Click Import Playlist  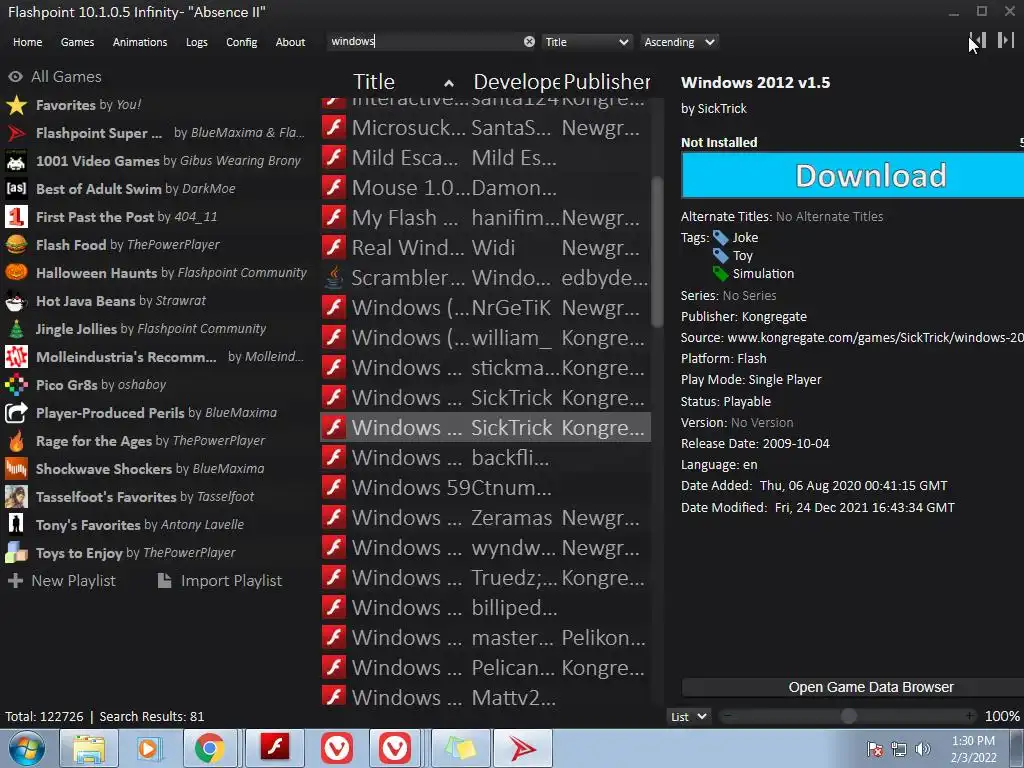coord(219,581)
